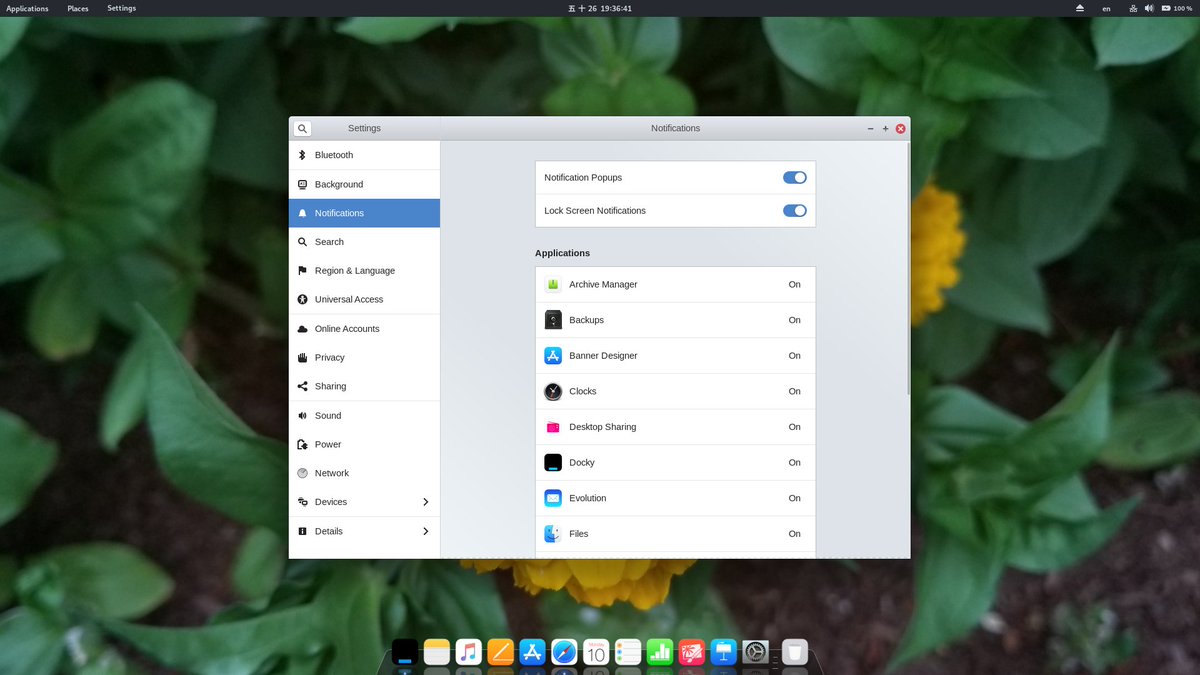1200x675 pixels.
Task: Open the clock and date menu in top panel
Action: pos(600,8)
